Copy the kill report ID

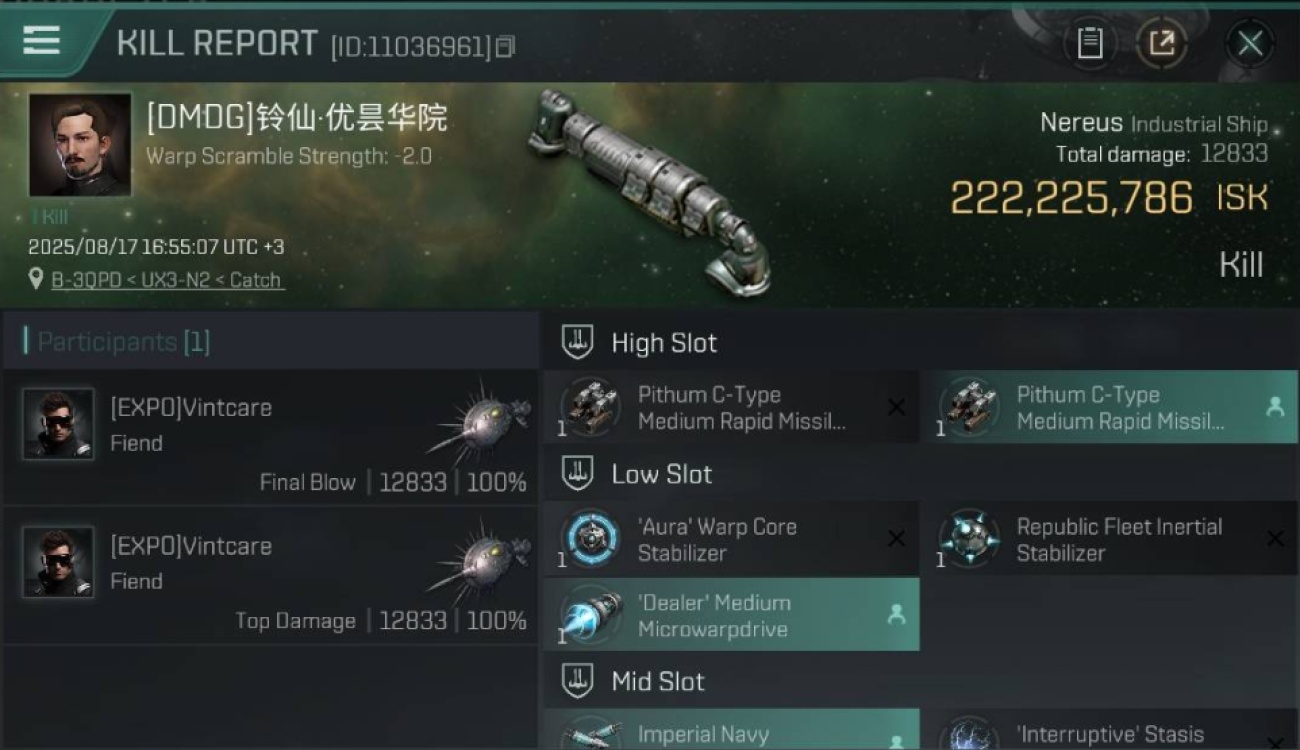point(506,46)
